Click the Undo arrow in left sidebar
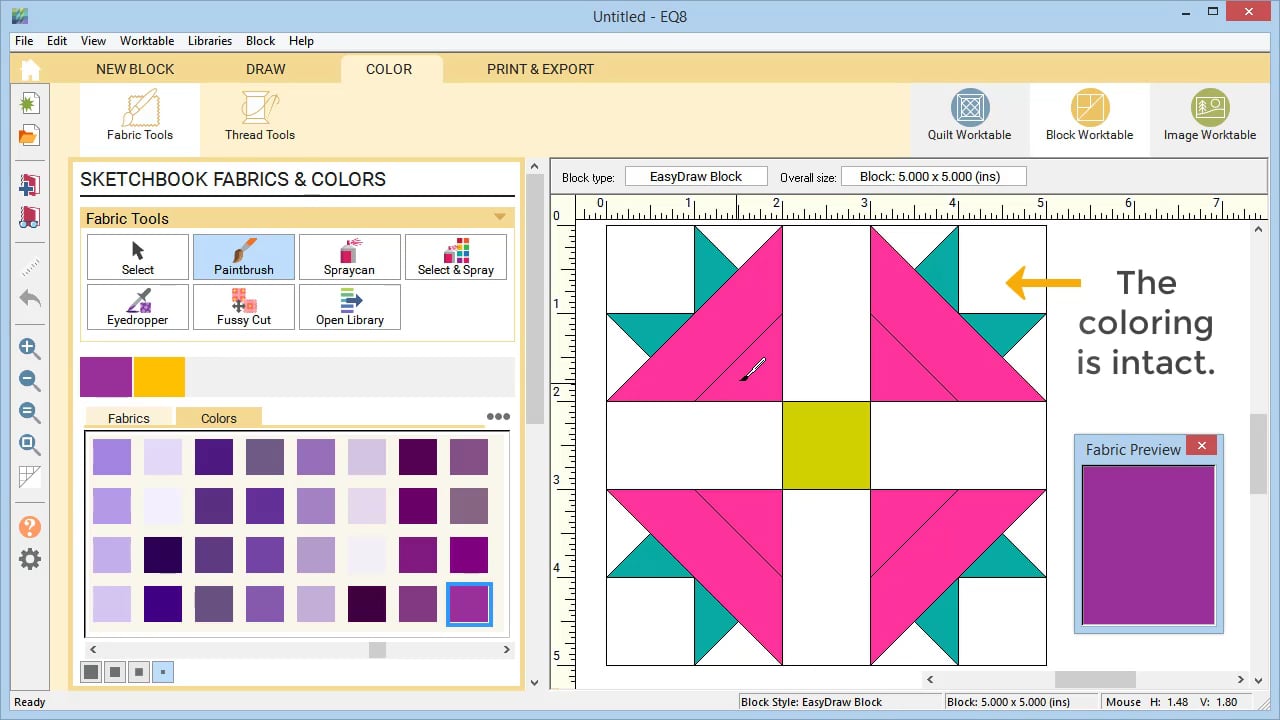Image resolution: width=1280 pixels, height=720 pixels. tap(30, 299)
